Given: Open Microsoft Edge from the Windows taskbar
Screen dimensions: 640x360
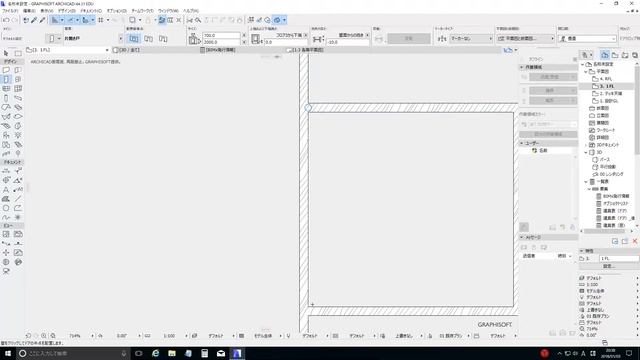Looking at the screenshot, I should coord(156,353).
